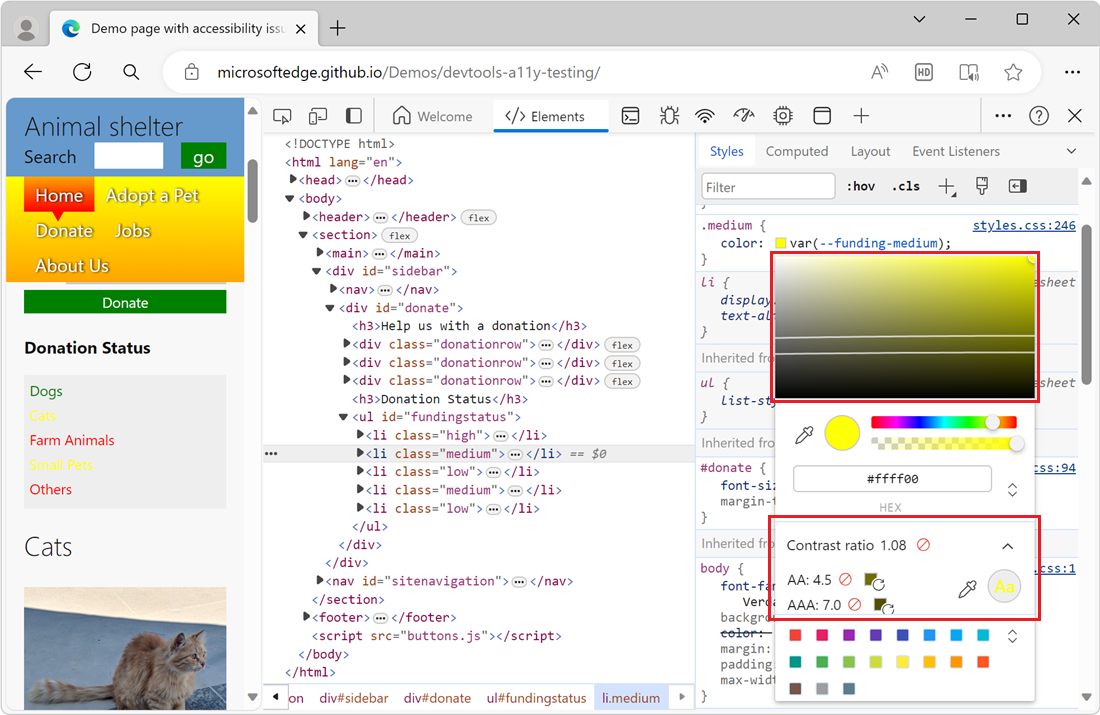Toggle device emulation mode

pyautogui.click(x=318, y=115)
